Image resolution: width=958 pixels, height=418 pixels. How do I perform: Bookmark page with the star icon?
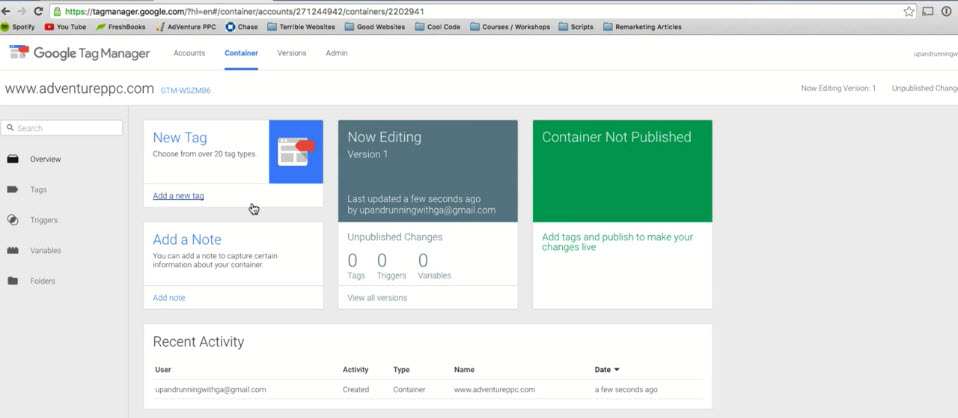tap(908, 11)
